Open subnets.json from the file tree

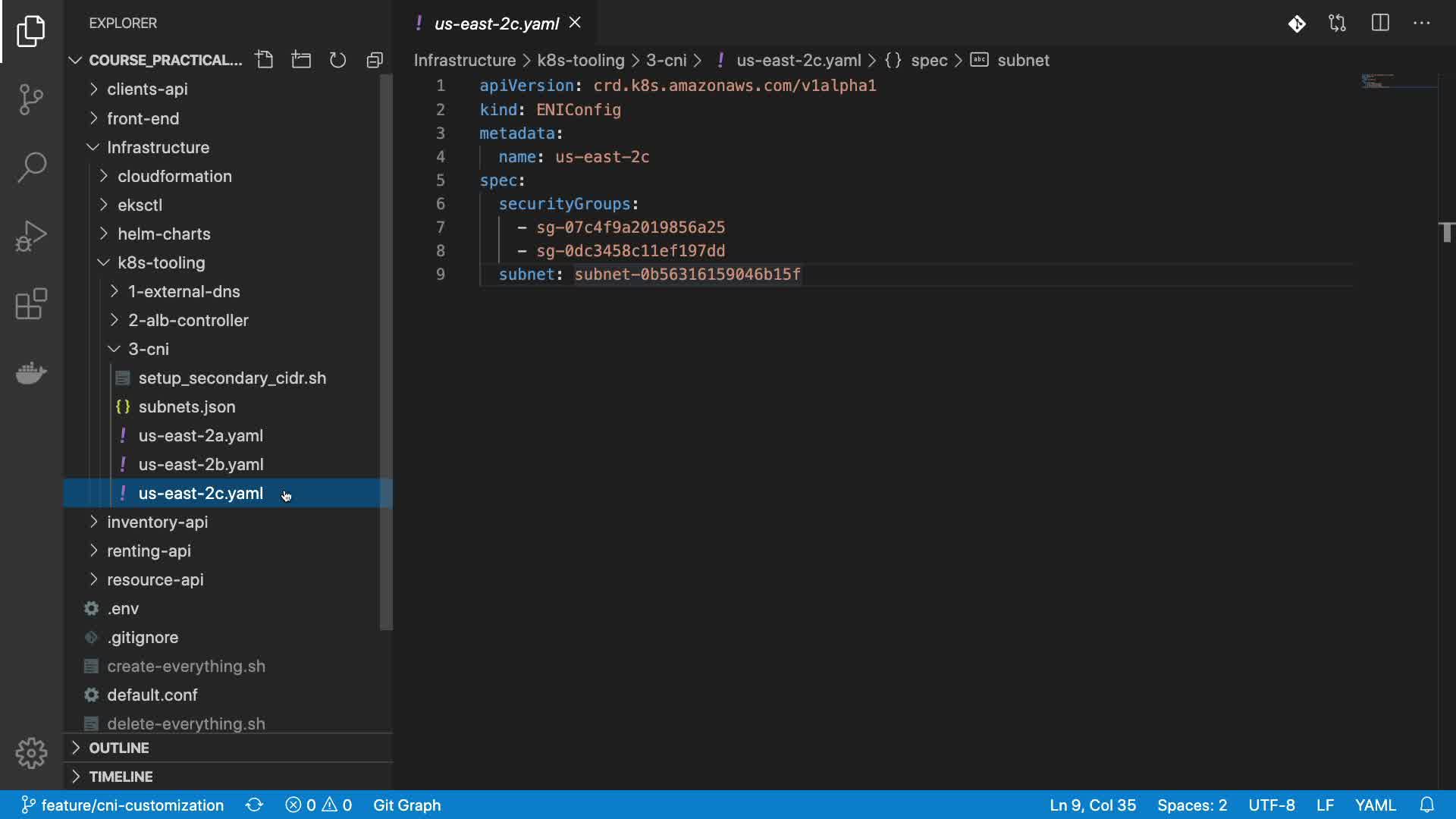(x=187, y=406)
